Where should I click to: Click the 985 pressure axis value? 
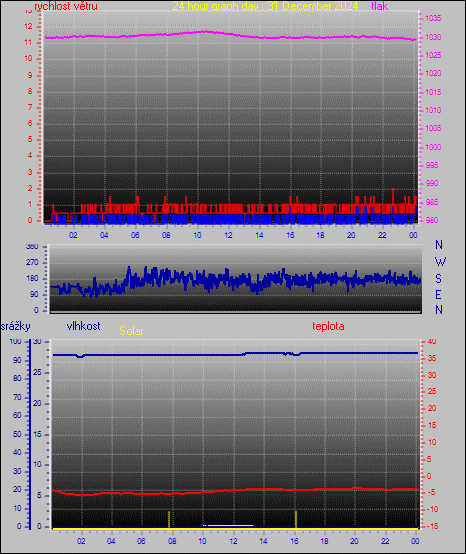pyautogui.click(x=432, y=202)
